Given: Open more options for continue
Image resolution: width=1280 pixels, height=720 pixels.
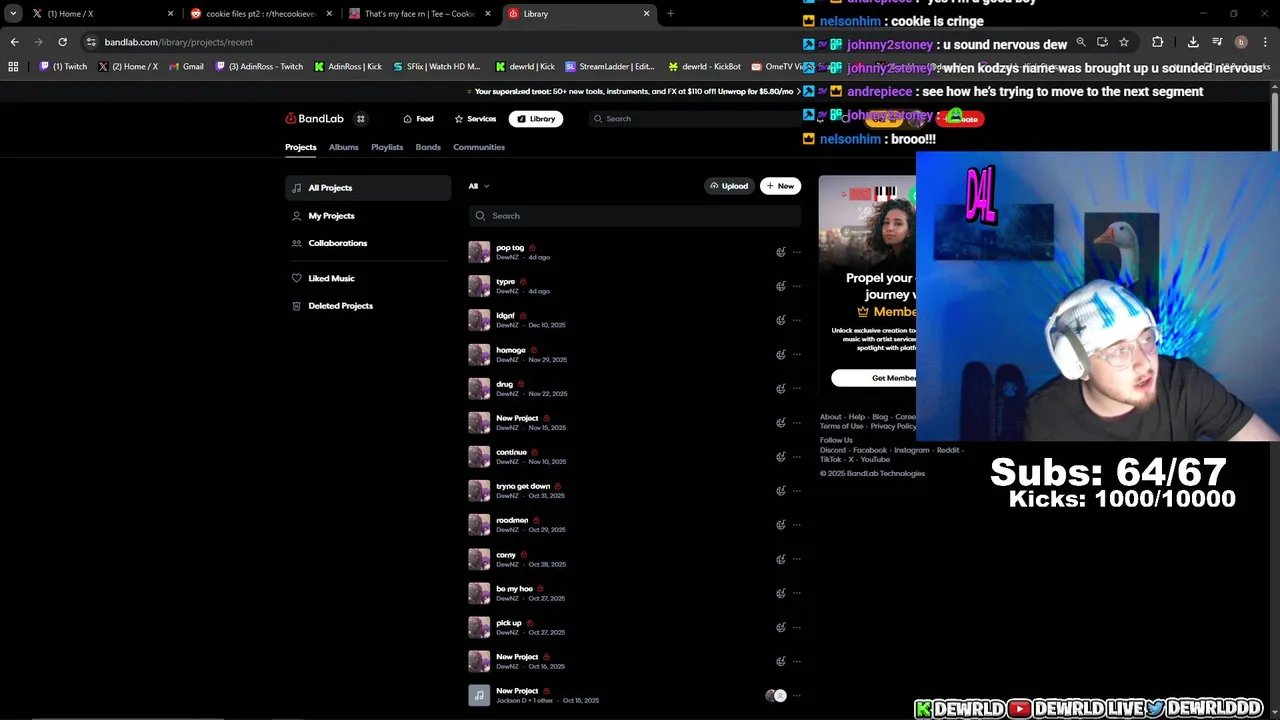Looking at the screenshot, I should click(797, 457).
